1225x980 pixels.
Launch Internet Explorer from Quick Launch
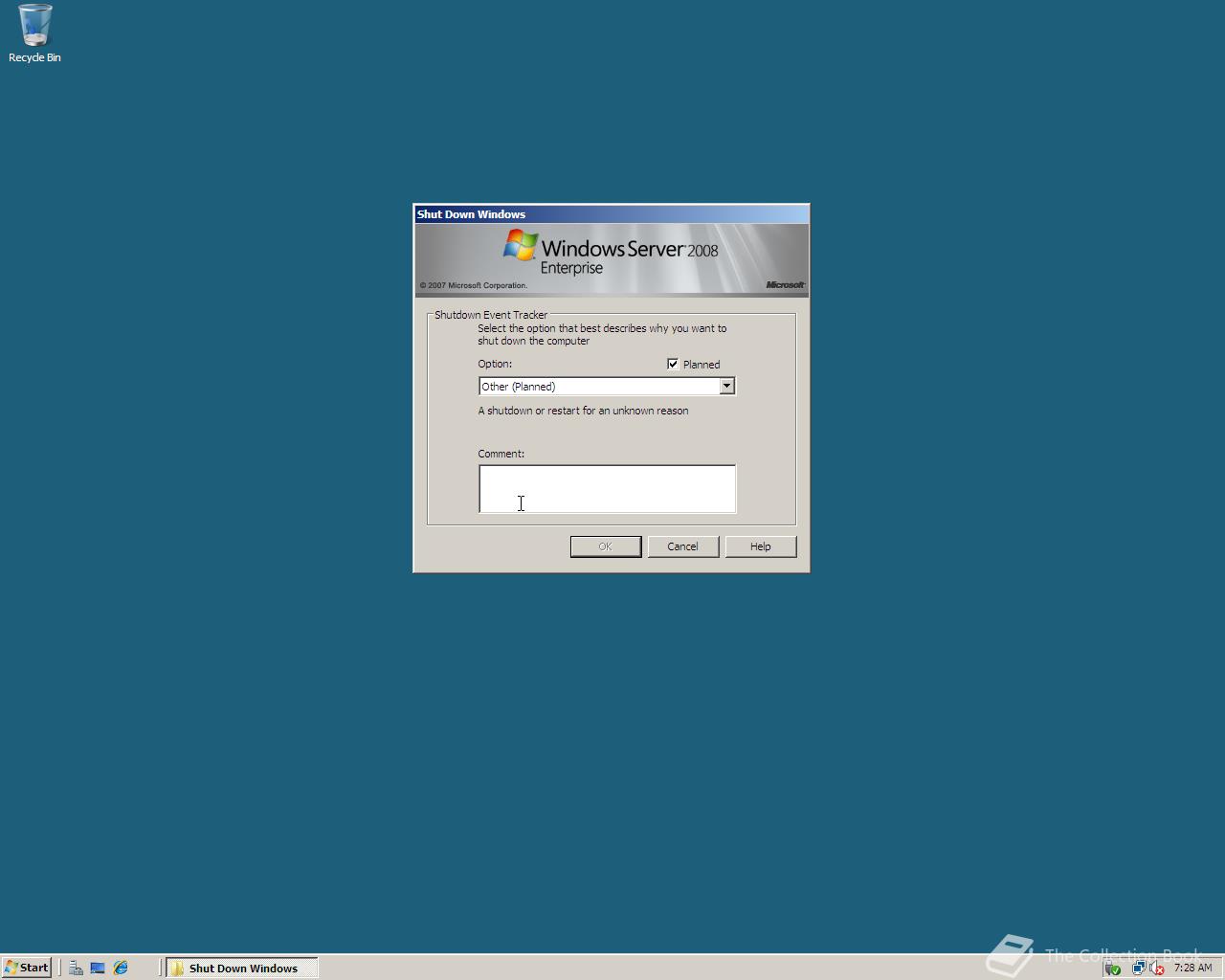click(x=121, y=968)
